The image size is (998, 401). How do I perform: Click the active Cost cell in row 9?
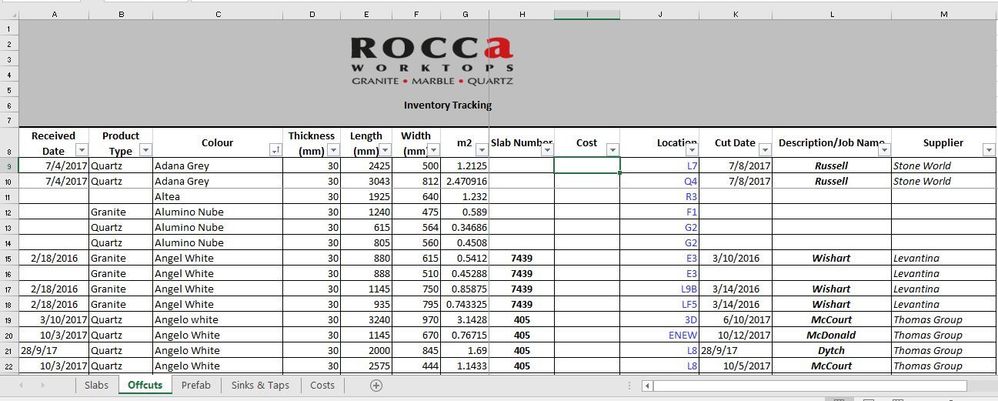587,165
